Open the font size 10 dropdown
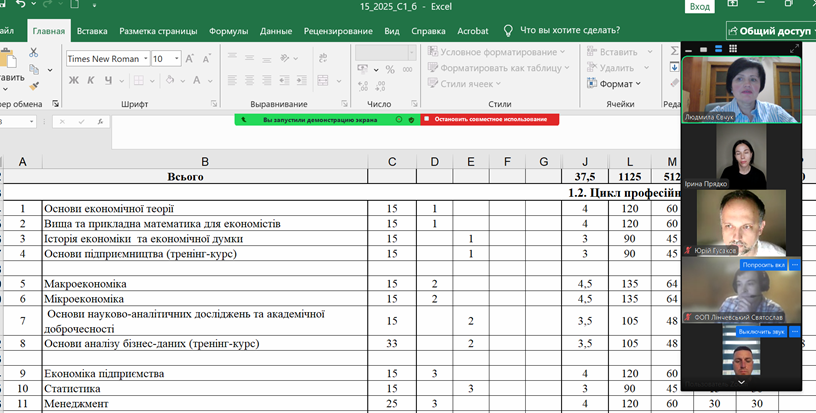The height and width of the screenshot is (413, 816). 177,59
